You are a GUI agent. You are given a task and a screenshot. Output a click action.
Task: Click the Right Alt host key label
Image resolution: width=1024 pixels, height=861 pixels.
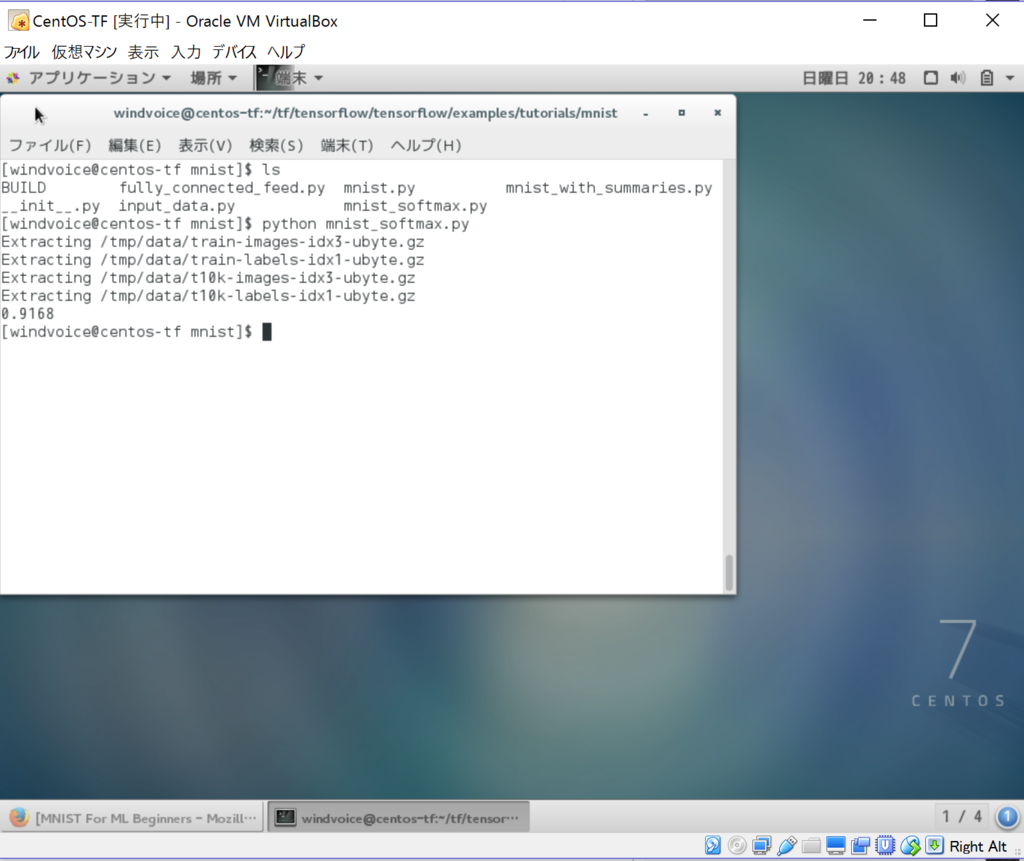(x=978, y=847)
